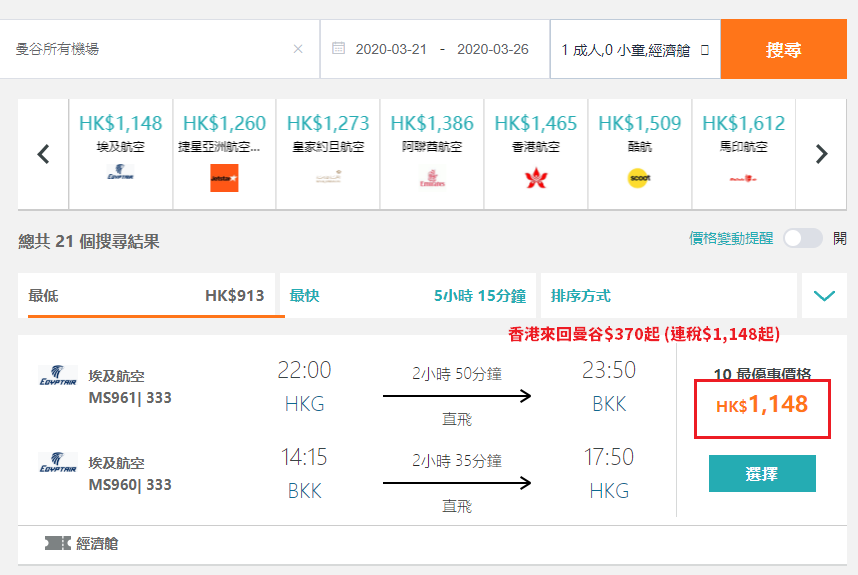Click the 總共 21 個搜尋結果 heading

89,241
